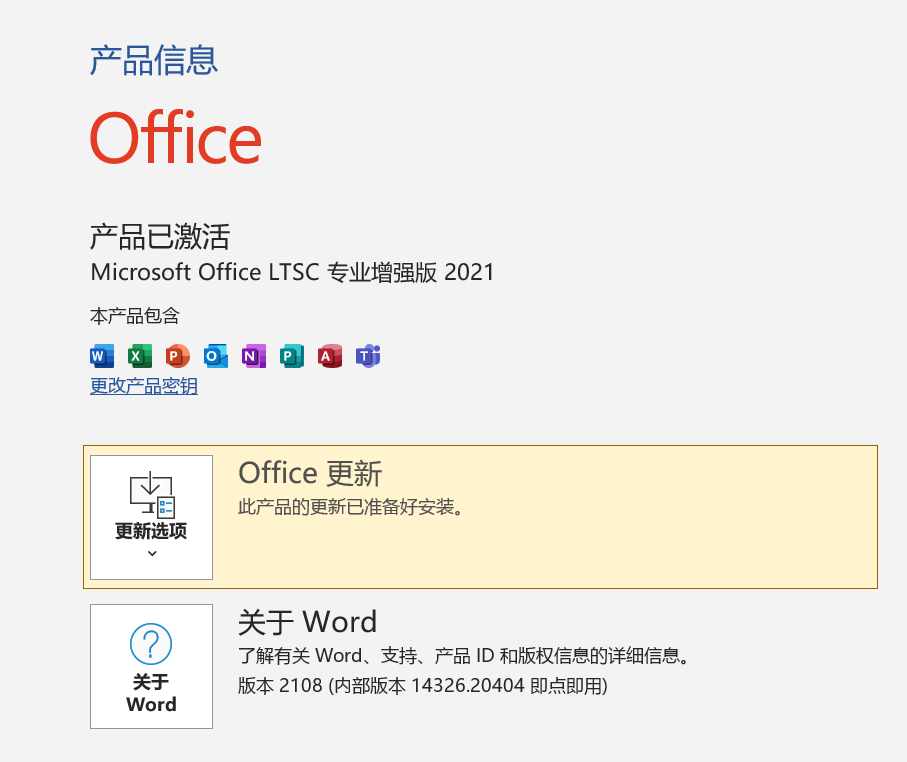Open the 关于 Word button
The width and height of the screenshot is (907, 762).
(152, 667)
